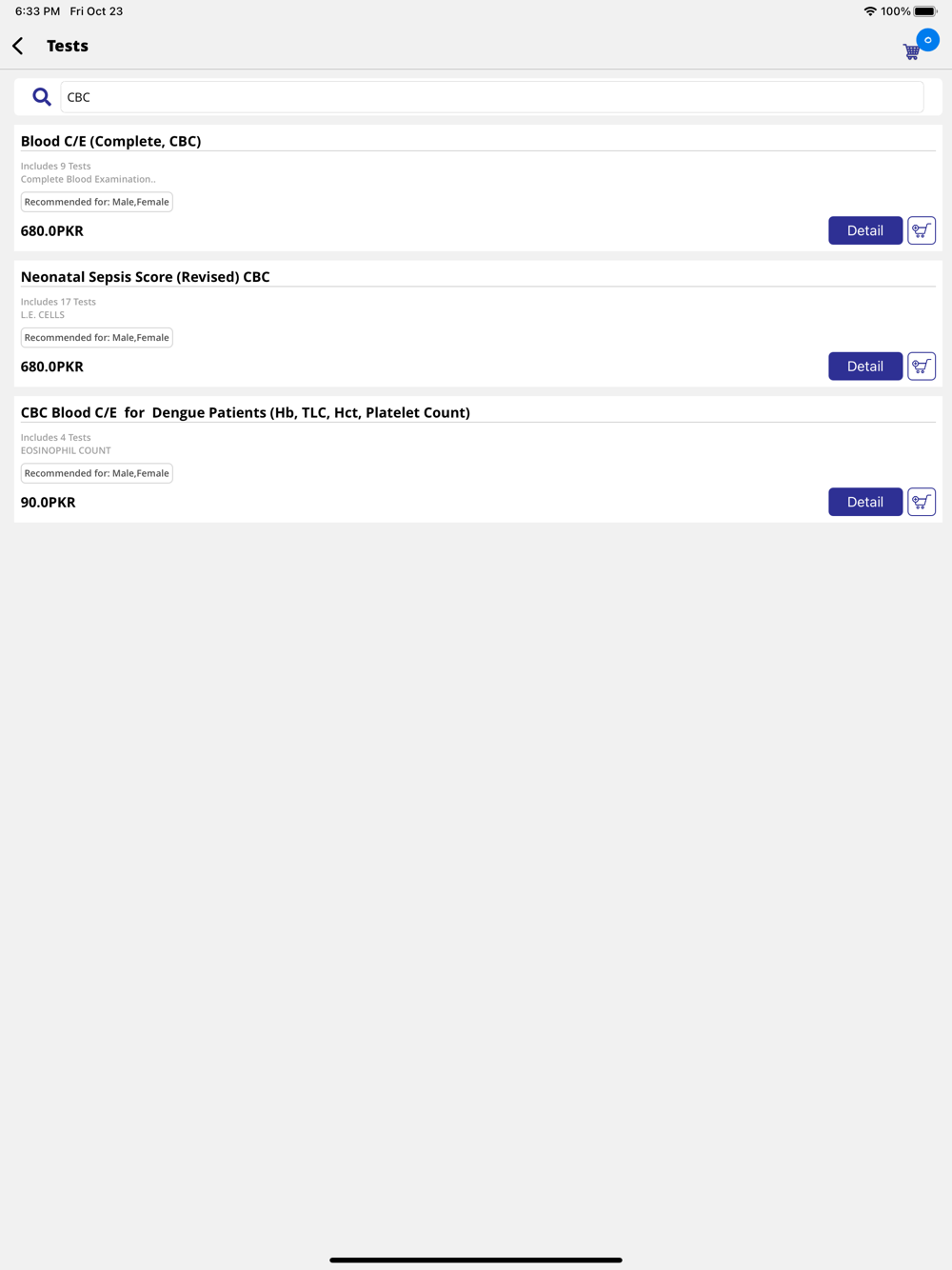
Task: Add Dengue Patients CBC test to cart
Action: pyautogui.click(x=921, y=502)
